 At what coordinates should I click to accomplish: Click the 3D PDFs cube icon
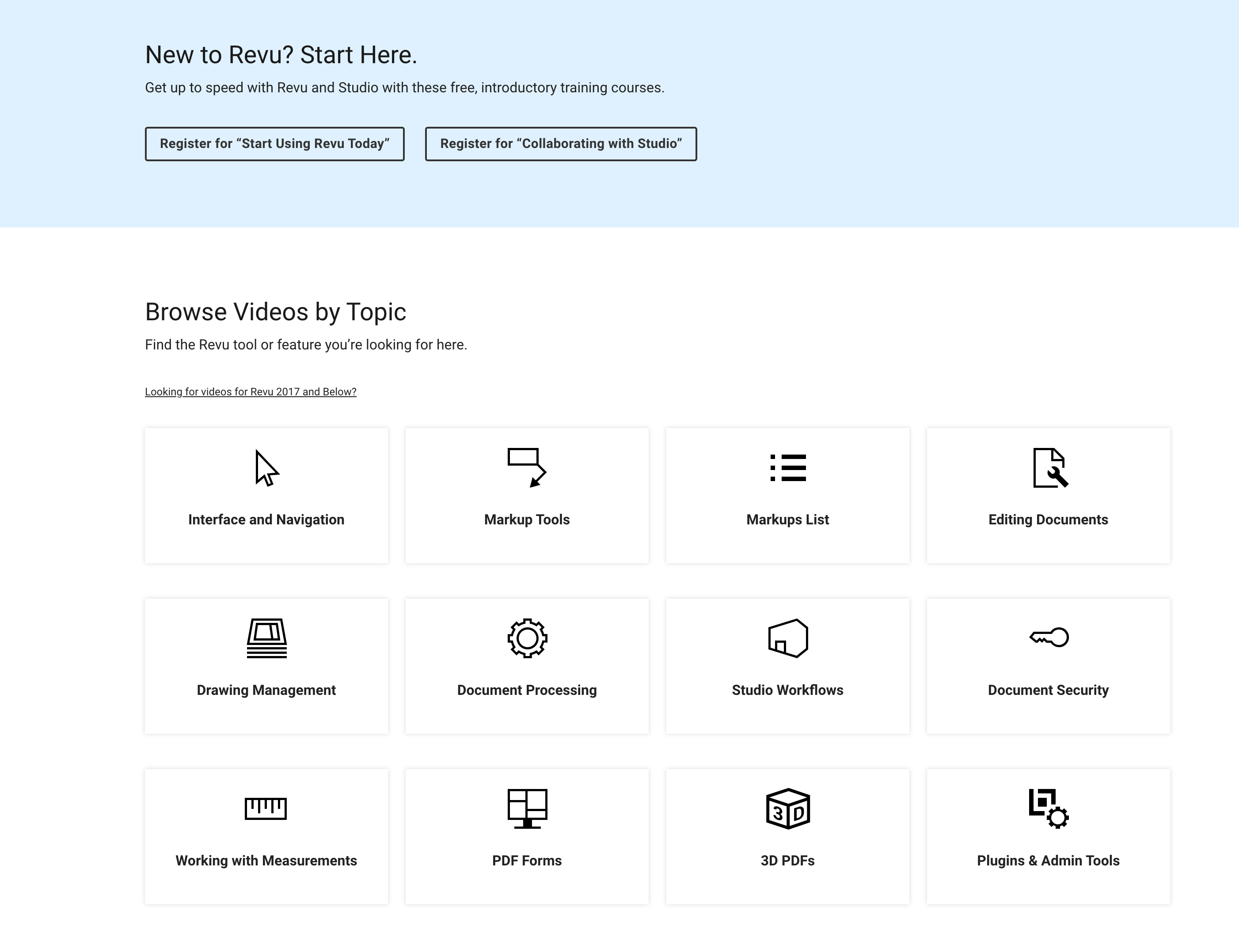[x=788, y=808]
